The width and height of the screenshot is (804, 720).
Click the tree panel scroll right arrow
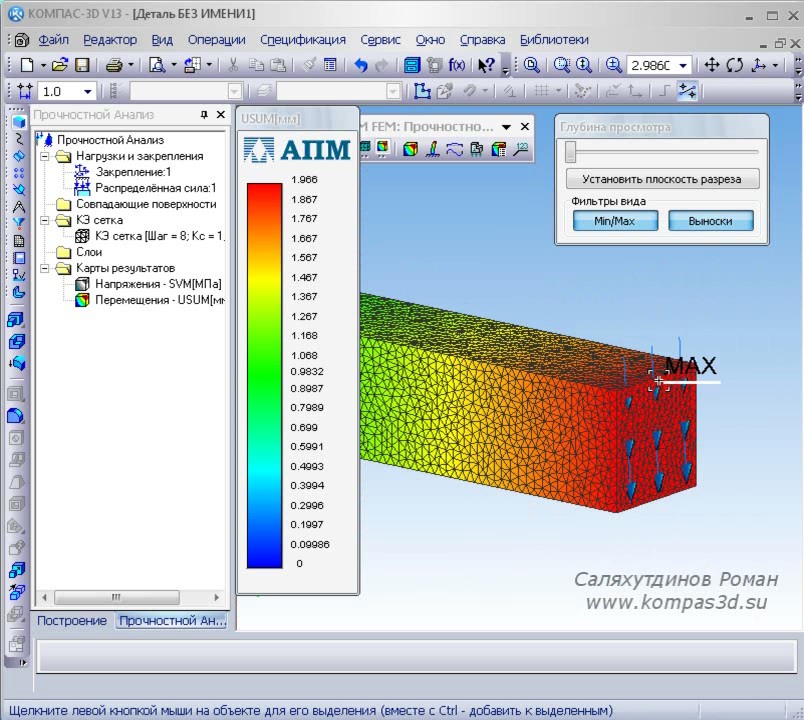[216, 597]
